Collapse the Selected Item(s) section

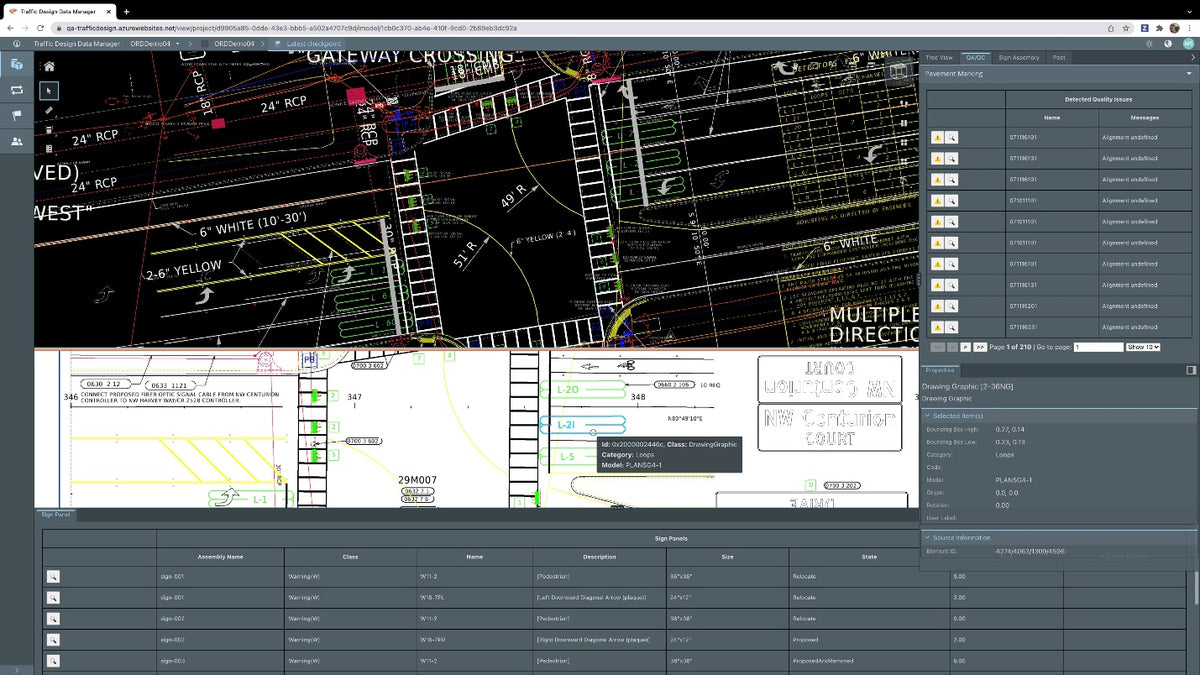point(926,414)
